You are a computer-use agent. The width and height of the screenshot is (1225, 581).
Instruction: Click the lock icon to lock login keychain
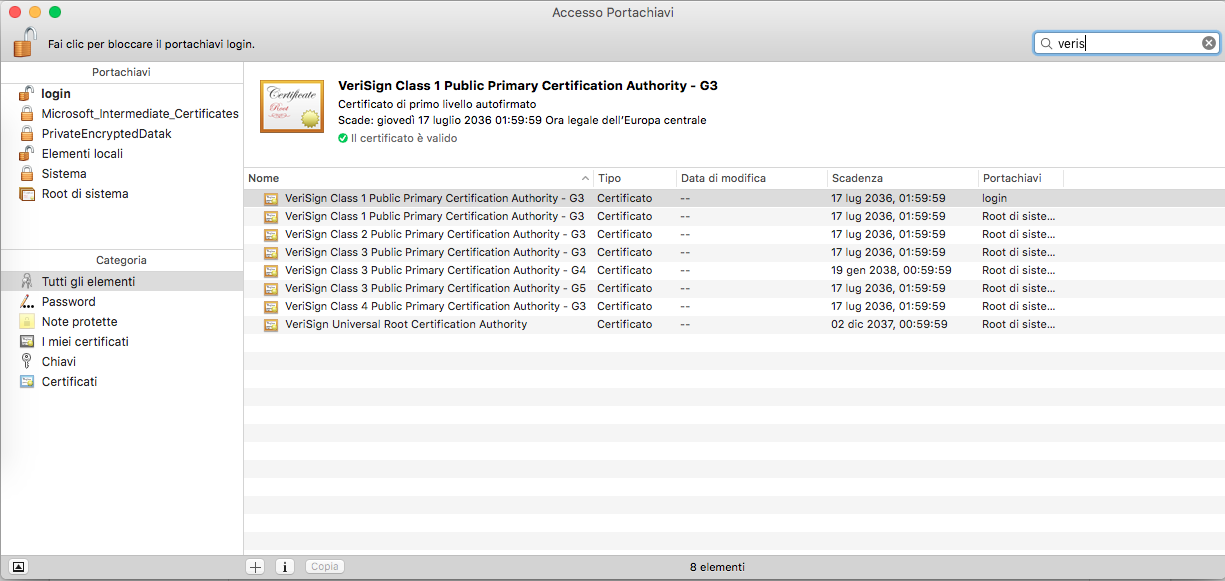pos(25,43)
